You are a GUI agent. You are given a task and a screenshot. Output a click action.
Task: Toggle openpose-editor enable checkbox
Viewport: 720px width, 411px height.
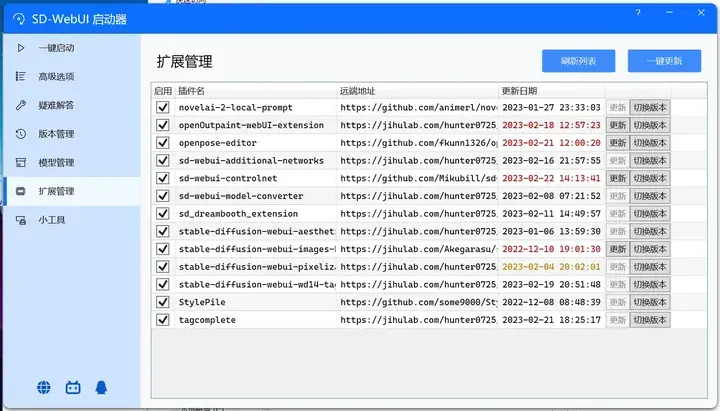[x=163, y=143]
